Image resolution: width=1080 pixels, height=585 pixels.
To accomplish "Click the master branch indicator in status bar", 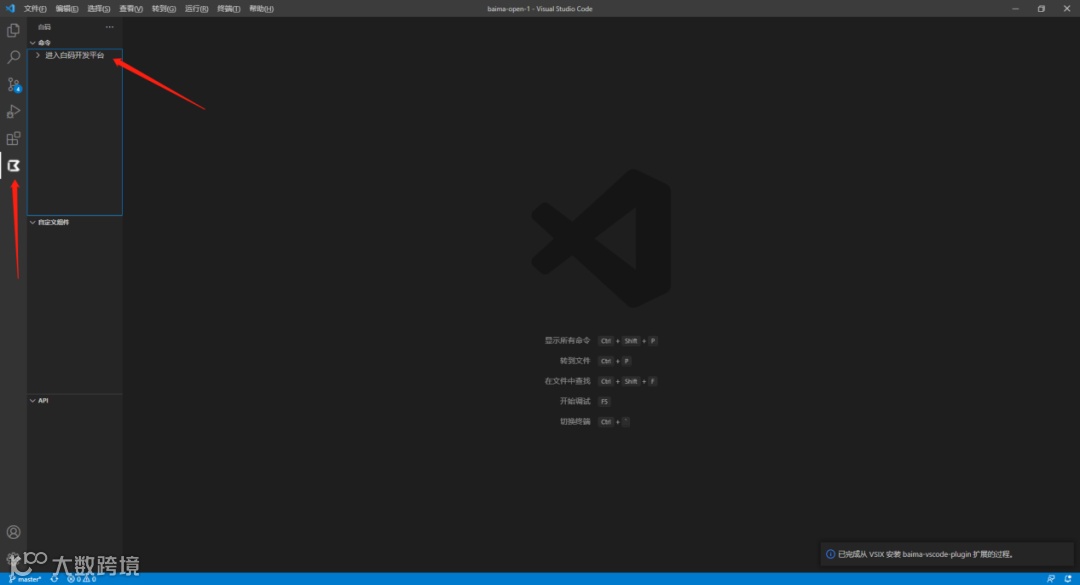I will click(25, 579).
